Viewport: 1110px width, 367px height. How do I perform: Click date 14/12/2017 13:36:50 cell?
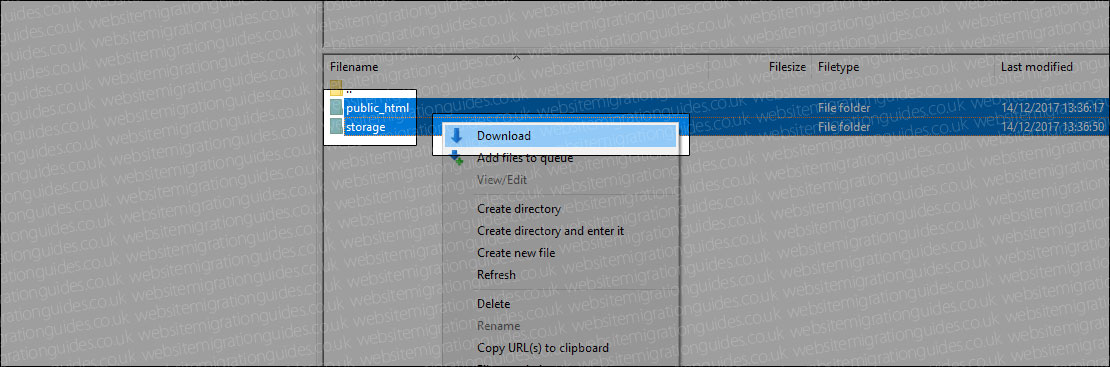coord(1053,128)
